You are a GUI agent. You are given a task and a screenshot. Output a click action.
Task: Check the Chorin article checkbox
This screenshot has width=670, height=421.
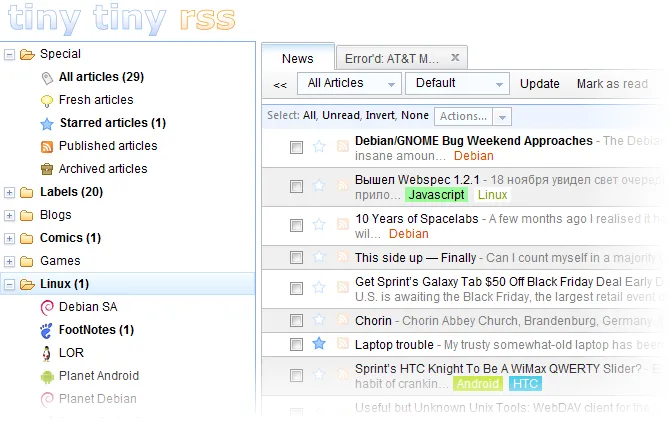296,321
